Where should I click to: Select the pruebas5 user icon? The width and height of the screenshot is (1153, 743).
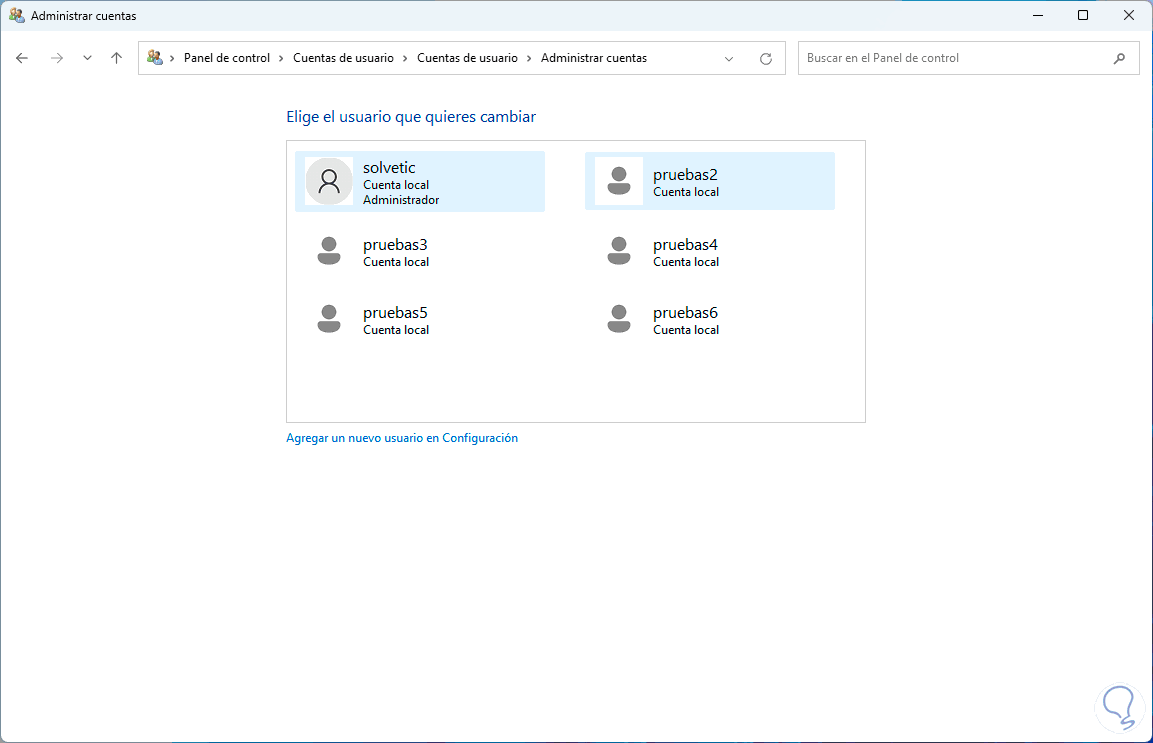point(329,318)
